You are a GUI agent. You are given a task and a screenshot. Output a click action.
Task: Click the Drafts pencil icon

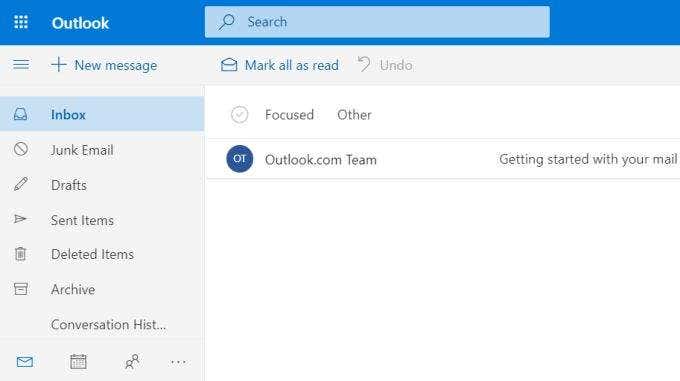point(20,184)
